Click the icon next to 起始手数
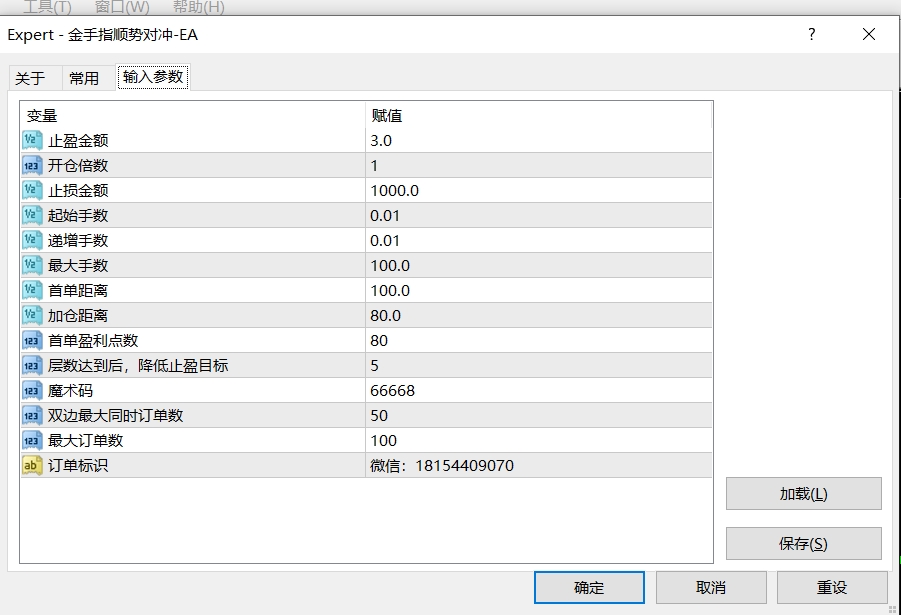 click(x=32, y=216)
